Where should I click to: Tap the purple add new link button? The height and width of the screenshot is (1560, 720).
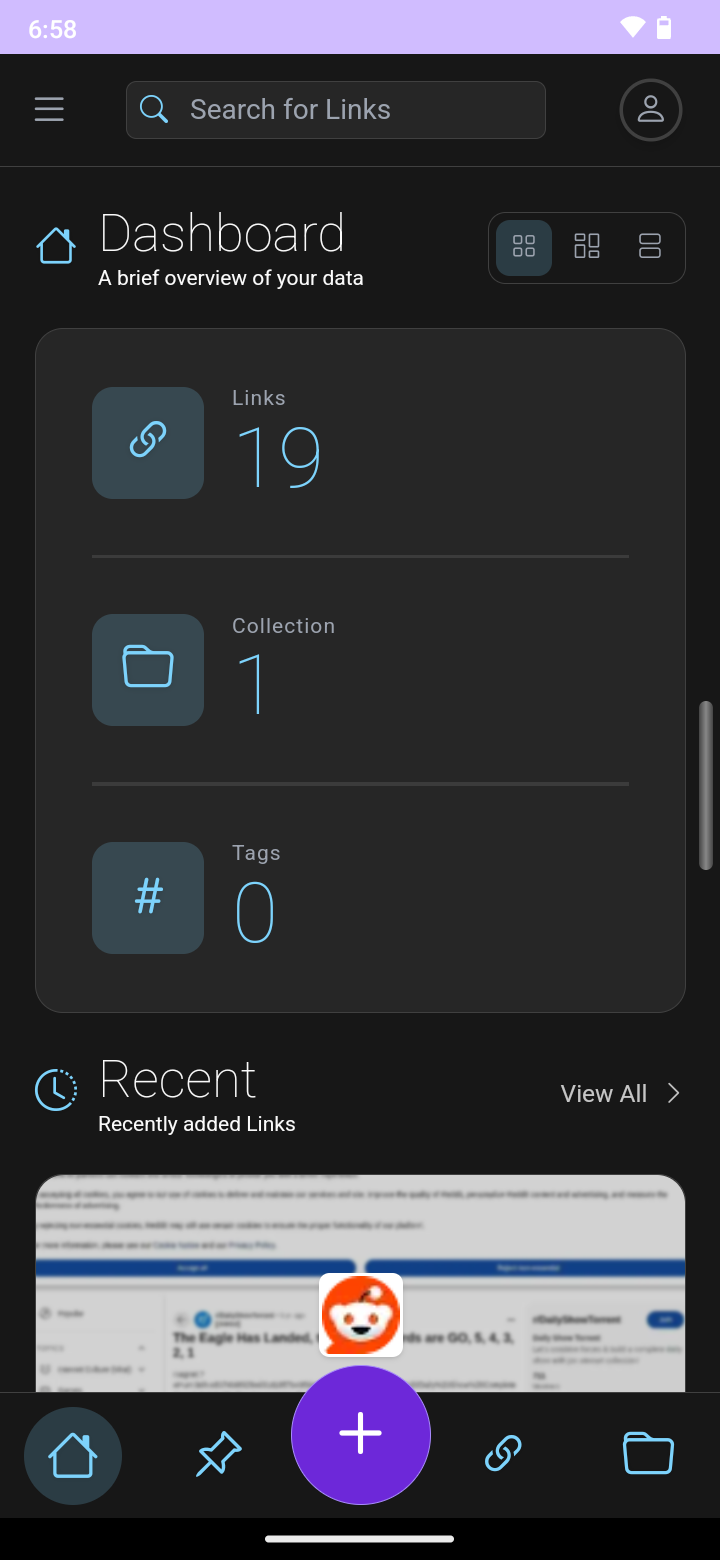pos(361,1434)
